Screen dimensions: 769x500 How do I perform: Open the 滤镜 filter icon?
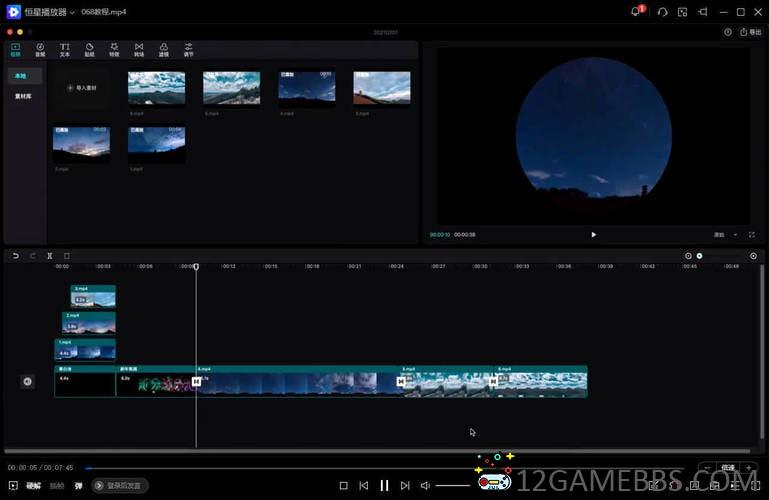pos(164,49)
